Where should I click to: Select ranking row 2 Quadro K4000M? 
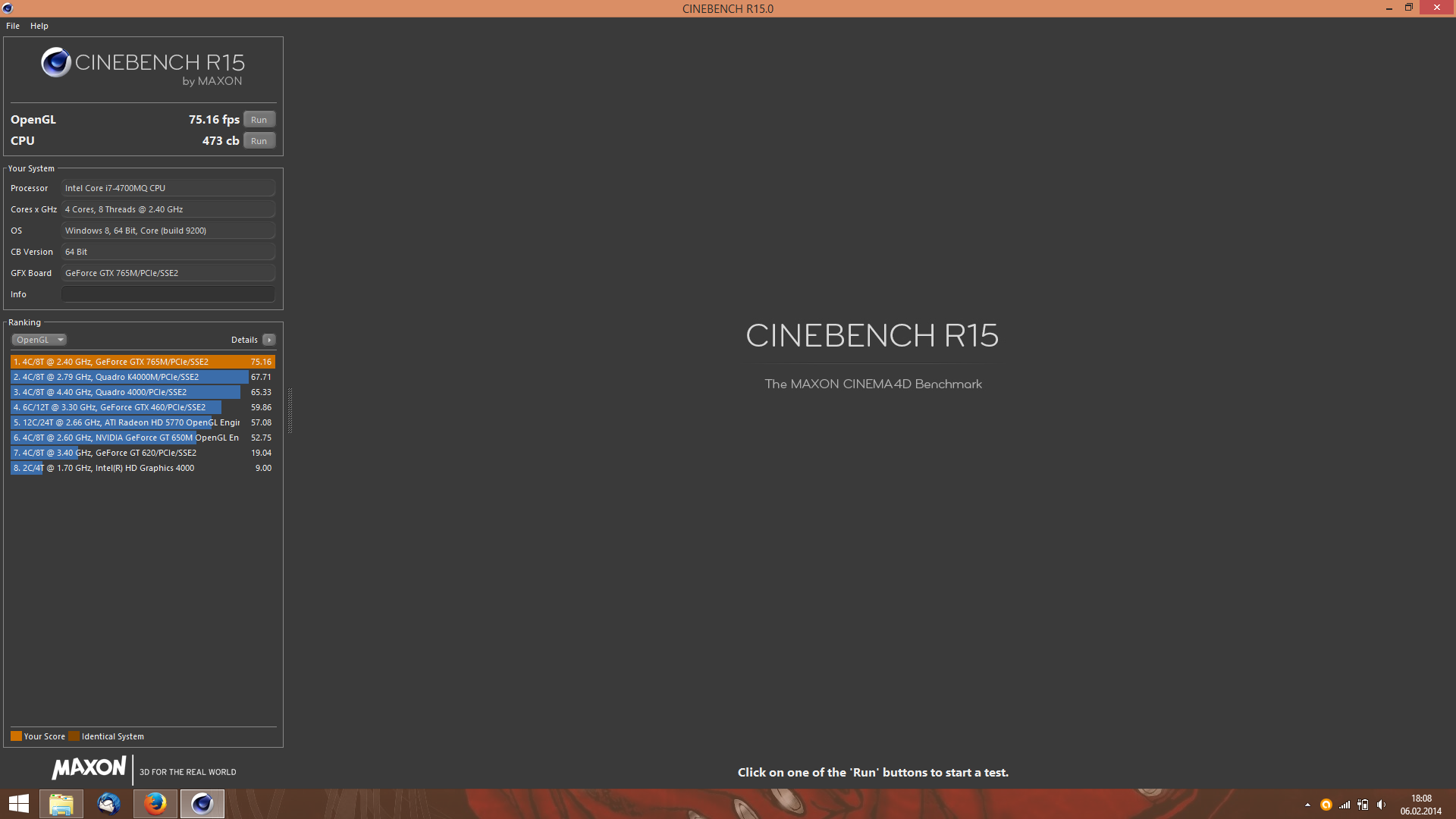tap(143, 377)
